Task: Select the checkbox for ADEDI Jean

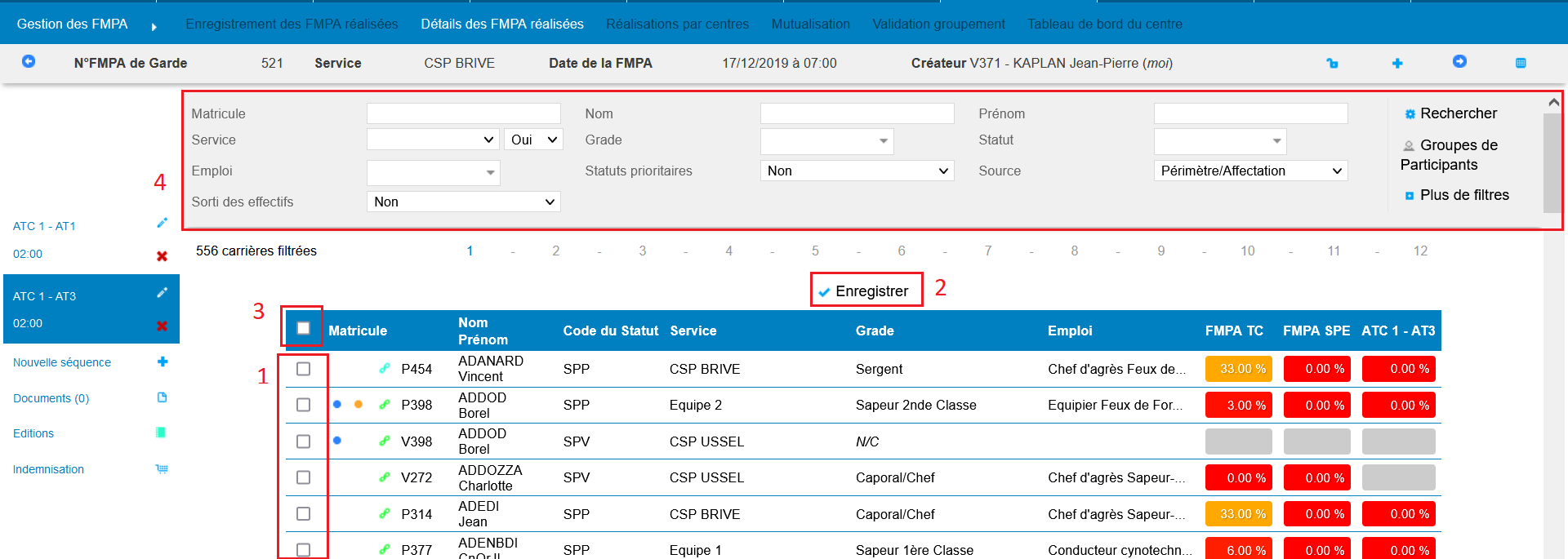Action: click(x=303, y=514)
